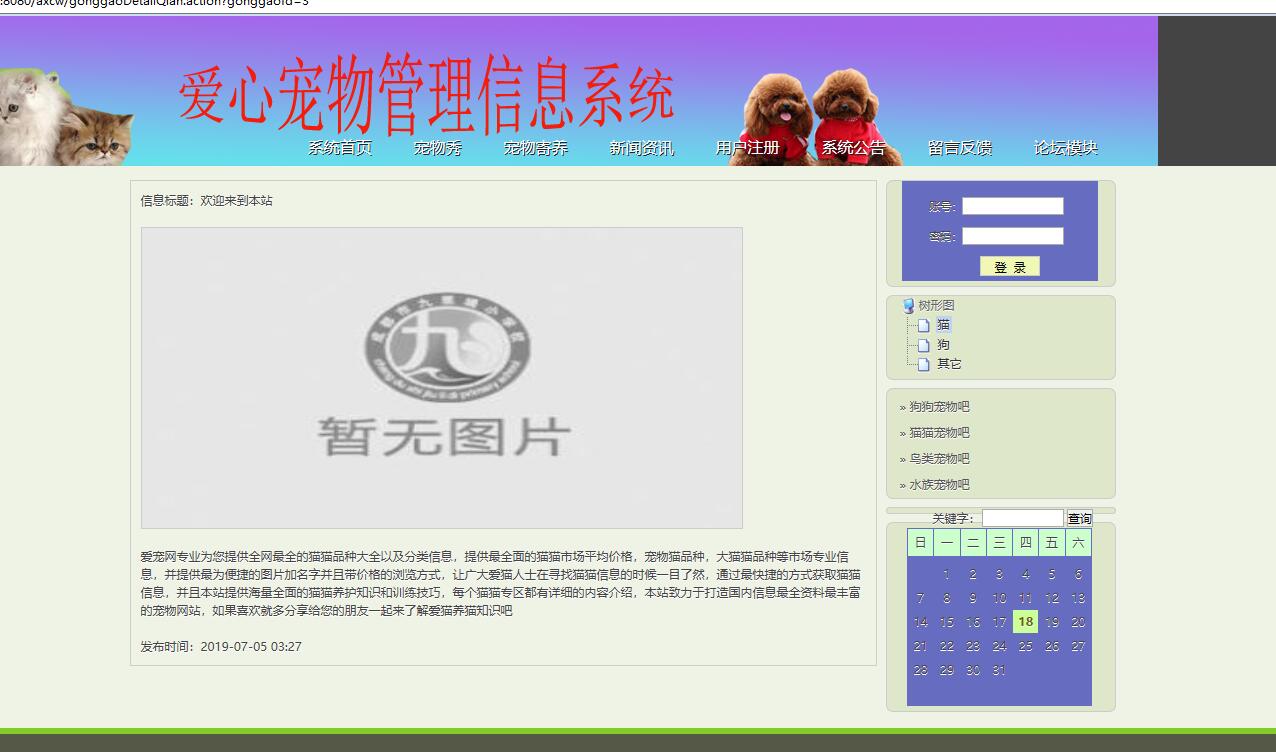Viewport: 1276px width, 752px height.
Task: Select date 18 on the calendar
Action: click(x=1024, y=621)
